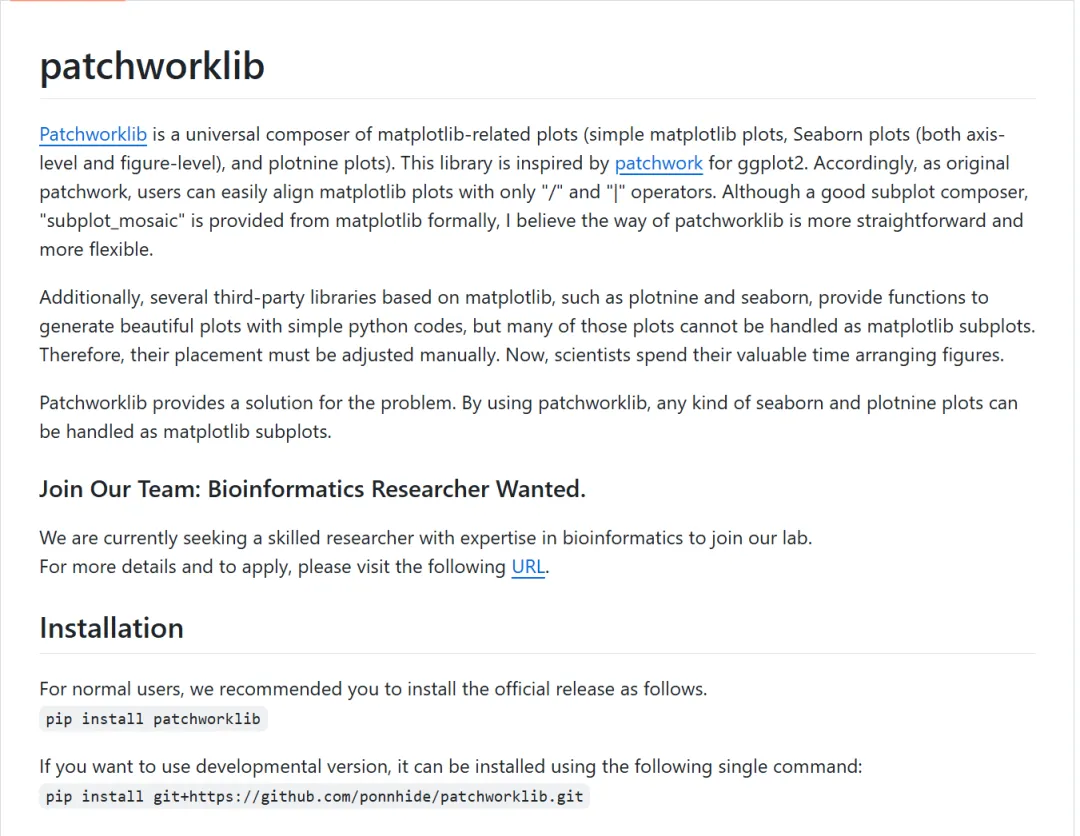1080x836 pixels.
Task: Click the phrase This library is inspired by
Action: pos(502,163)
